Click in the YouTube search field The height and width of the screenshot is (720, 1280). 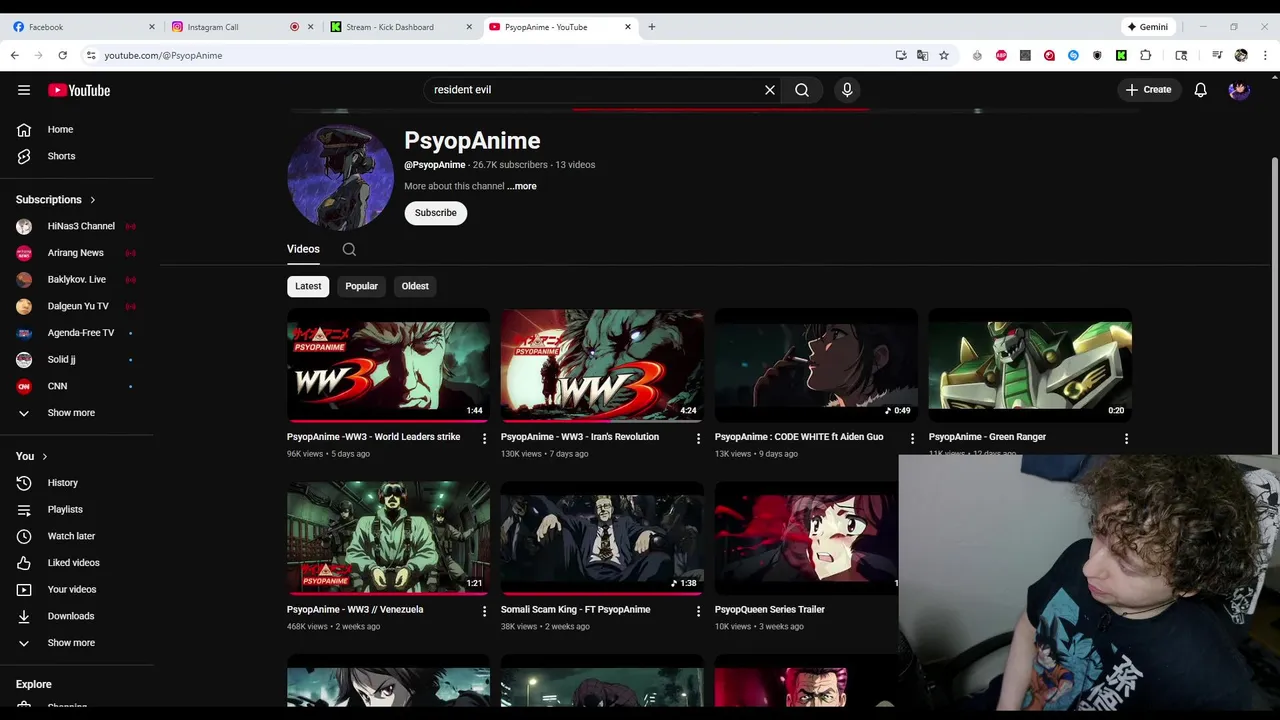(595, 90)
